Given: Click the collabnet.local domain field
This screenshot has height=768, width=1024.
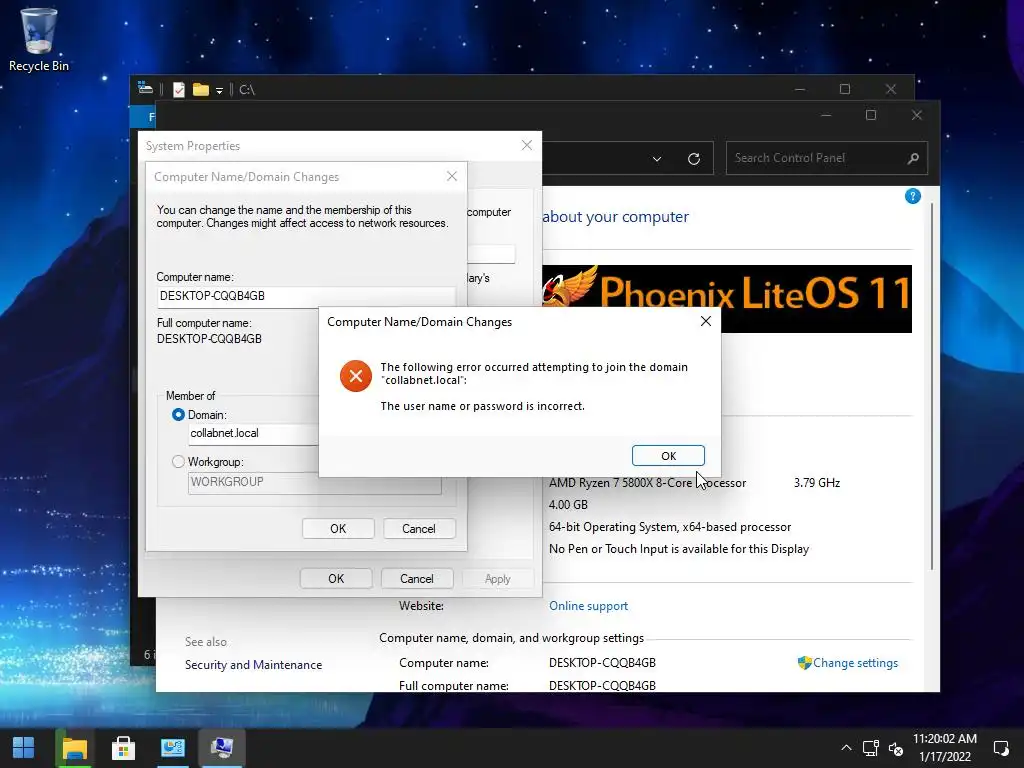Looking at the screenshot, I should [253, 434].
